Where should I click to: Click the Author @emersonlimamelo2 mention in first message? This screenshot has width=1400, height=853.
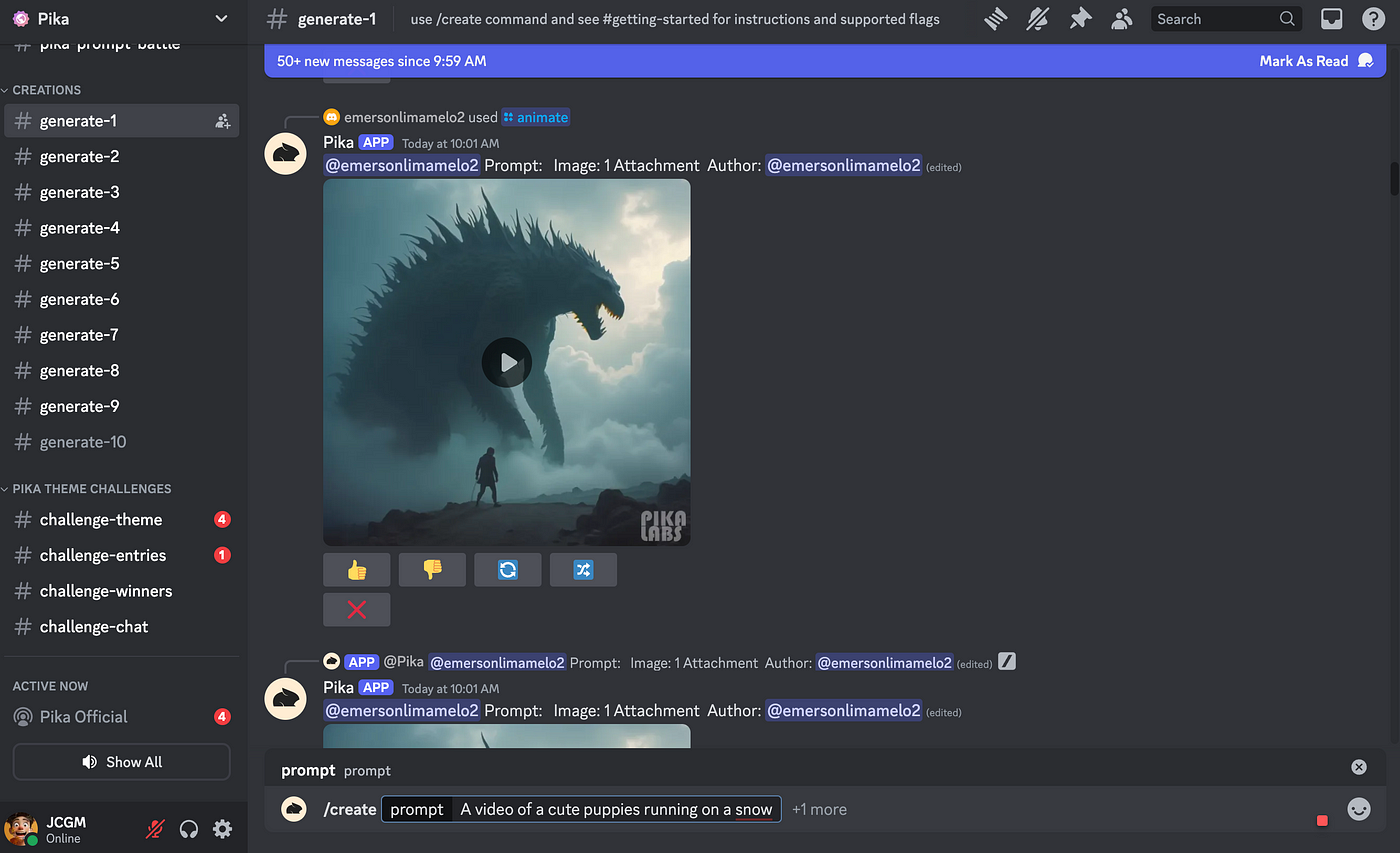point(843,166)
